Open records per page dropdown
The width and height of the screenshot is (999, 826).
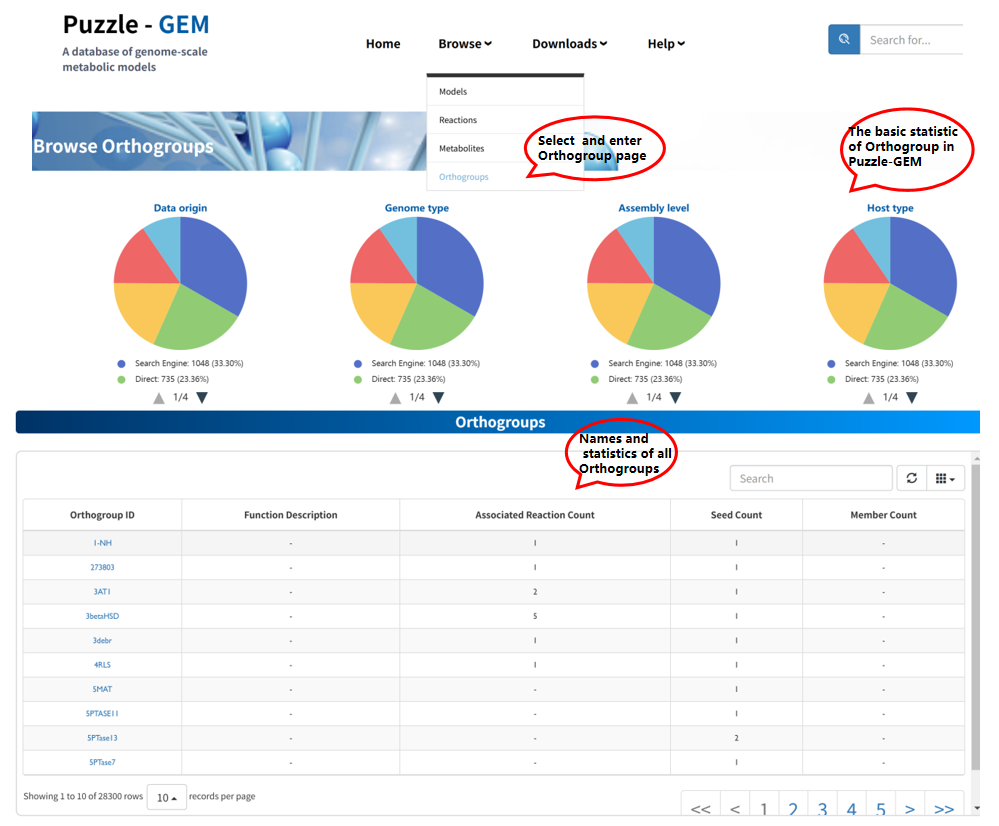(x=166, y=797)
